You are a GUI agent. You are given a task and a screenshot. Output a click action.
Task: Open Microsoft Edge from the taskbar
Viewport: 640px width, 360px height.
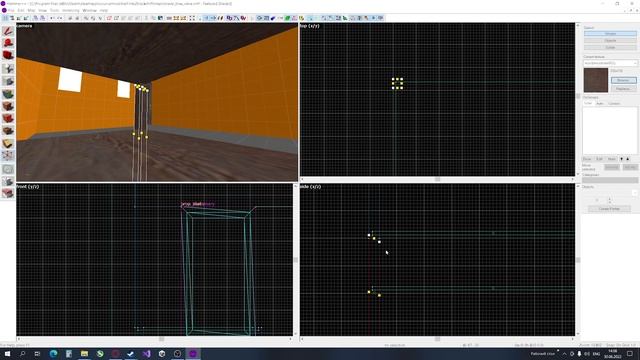tap(53, 354)
